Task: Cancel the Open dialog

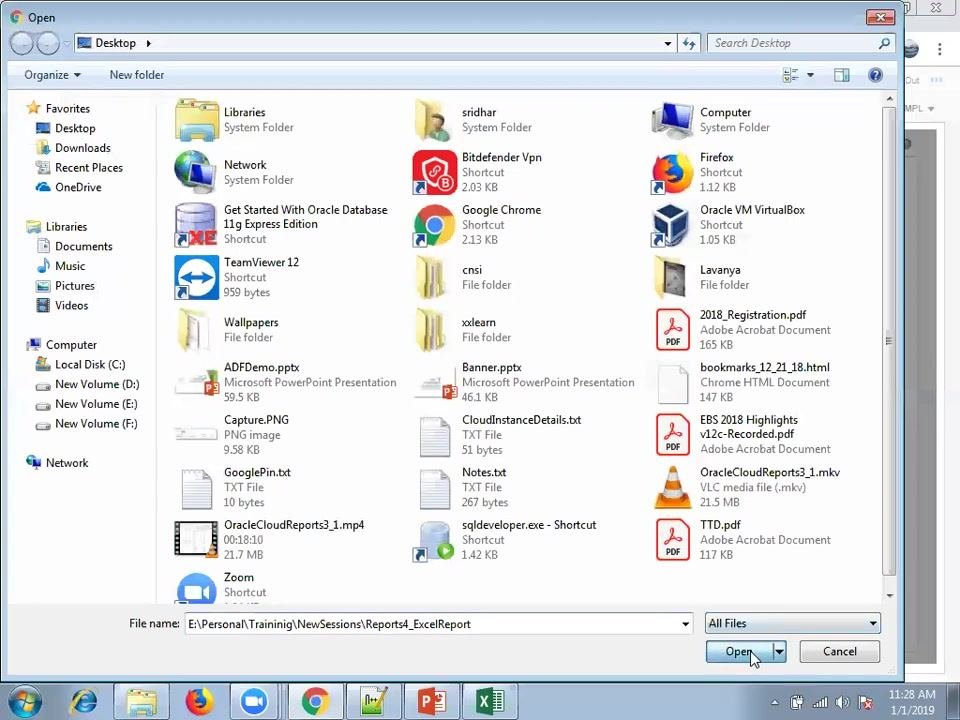Action: pyautogui.click(x=839, y=651)
